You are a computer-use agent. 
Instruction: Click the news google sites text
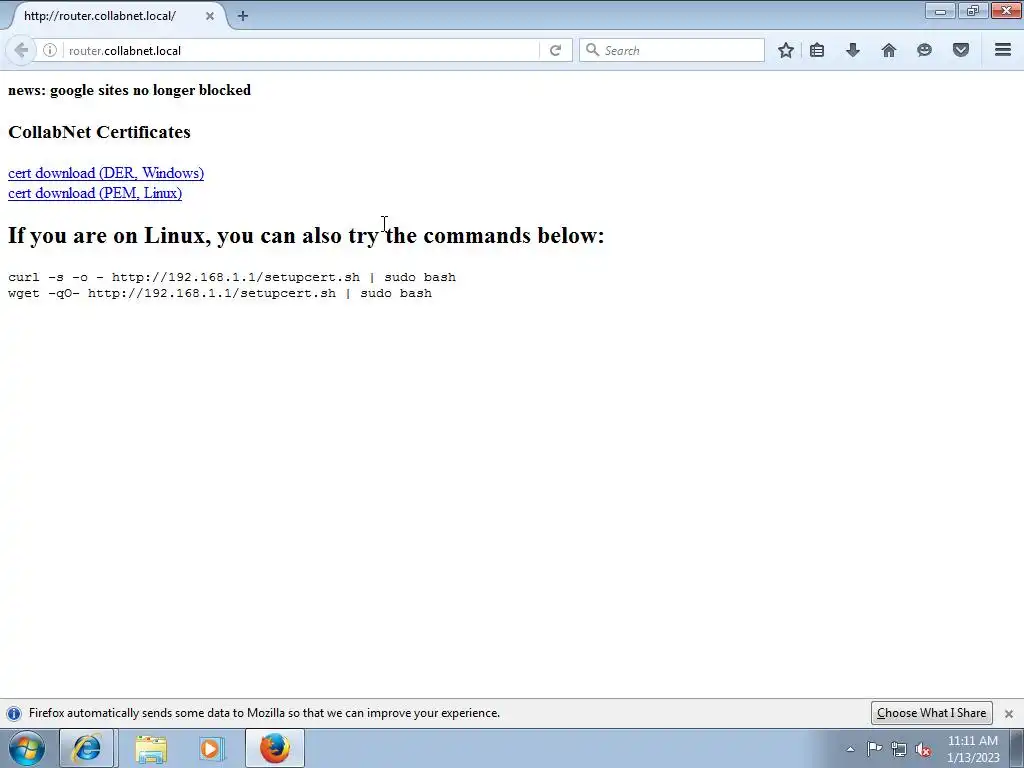pos(129,90)
